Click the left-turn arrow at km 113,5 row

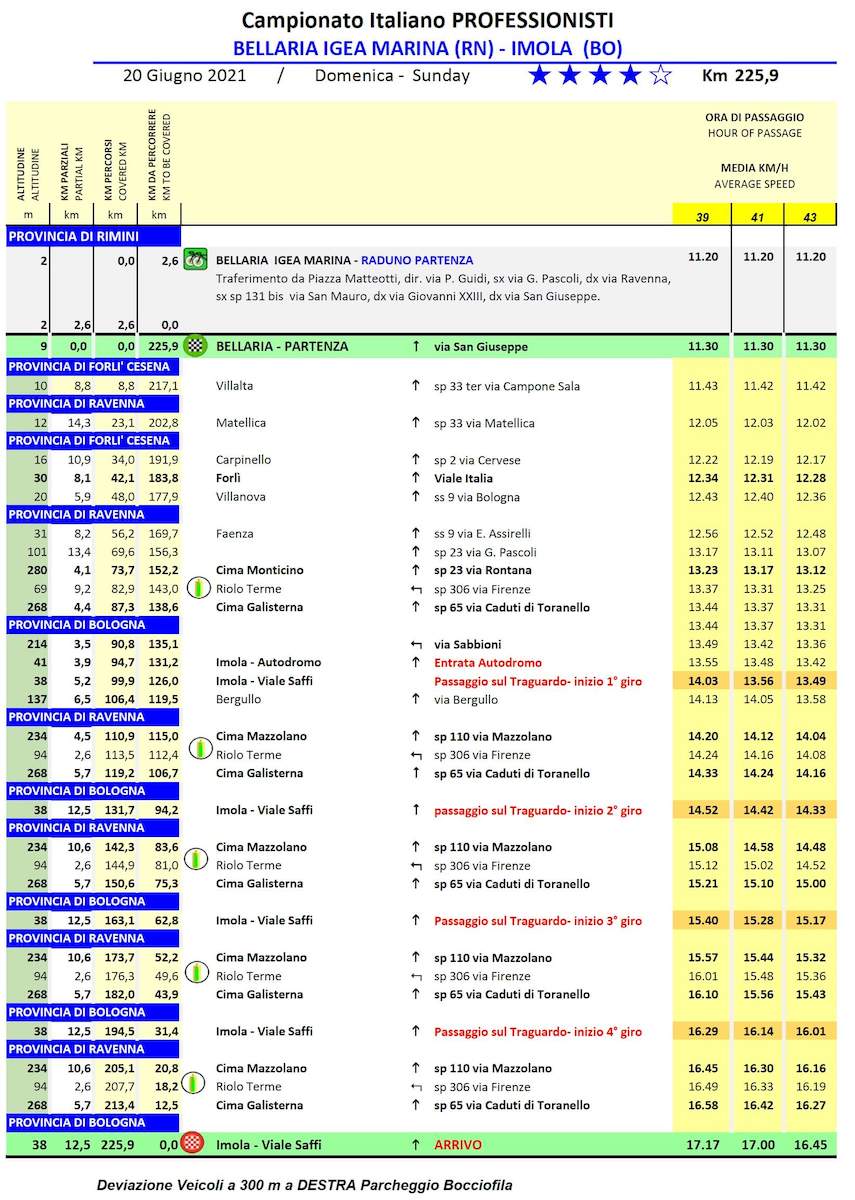pos(415,756)
